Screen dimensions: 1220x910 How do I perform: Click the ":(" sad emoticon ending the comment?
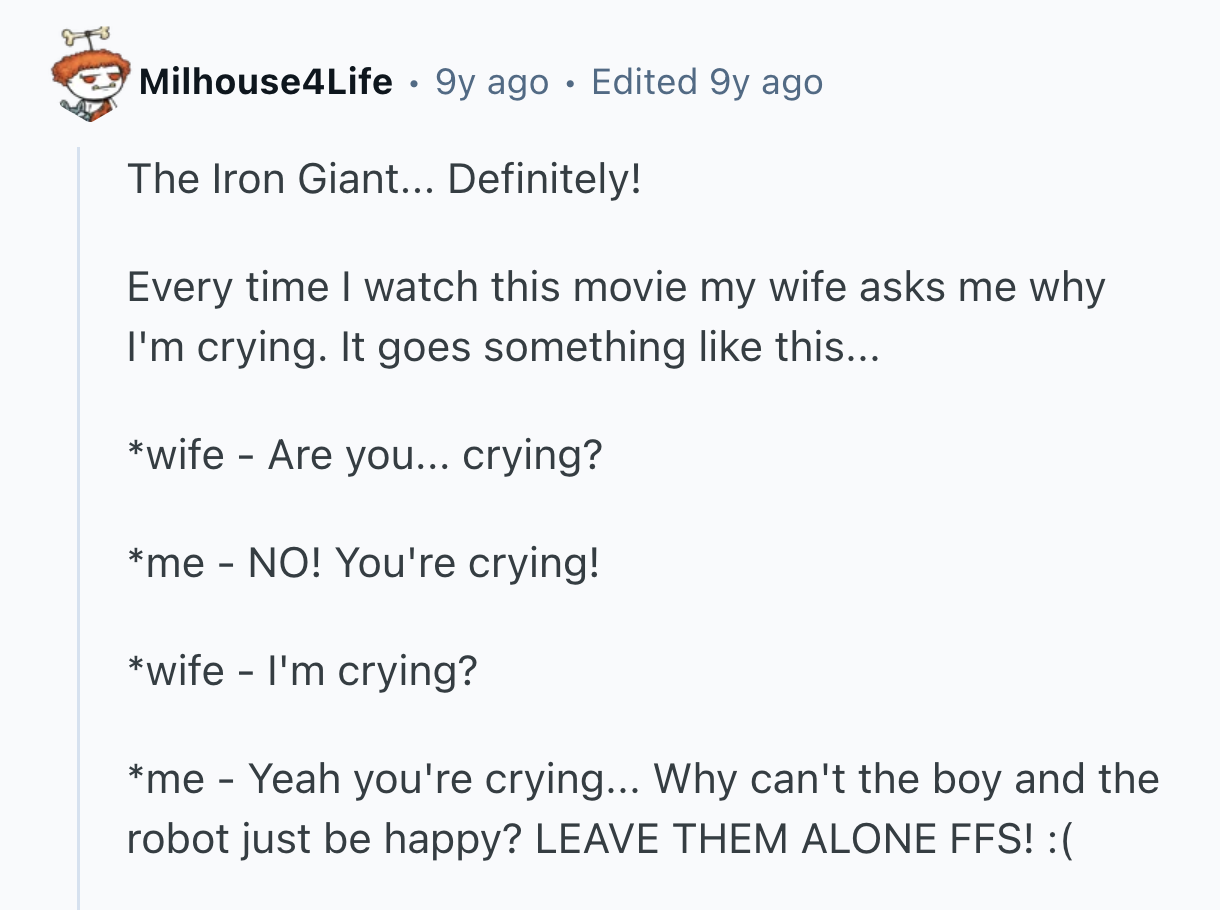1063,838
